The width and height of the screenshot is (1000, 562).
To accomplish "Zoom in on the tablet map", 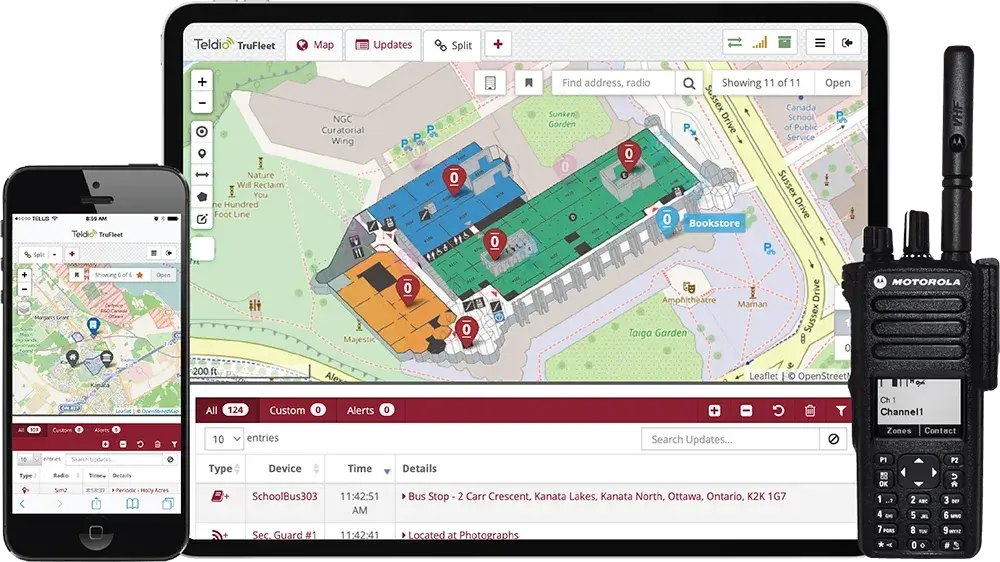I will [202, 82].
